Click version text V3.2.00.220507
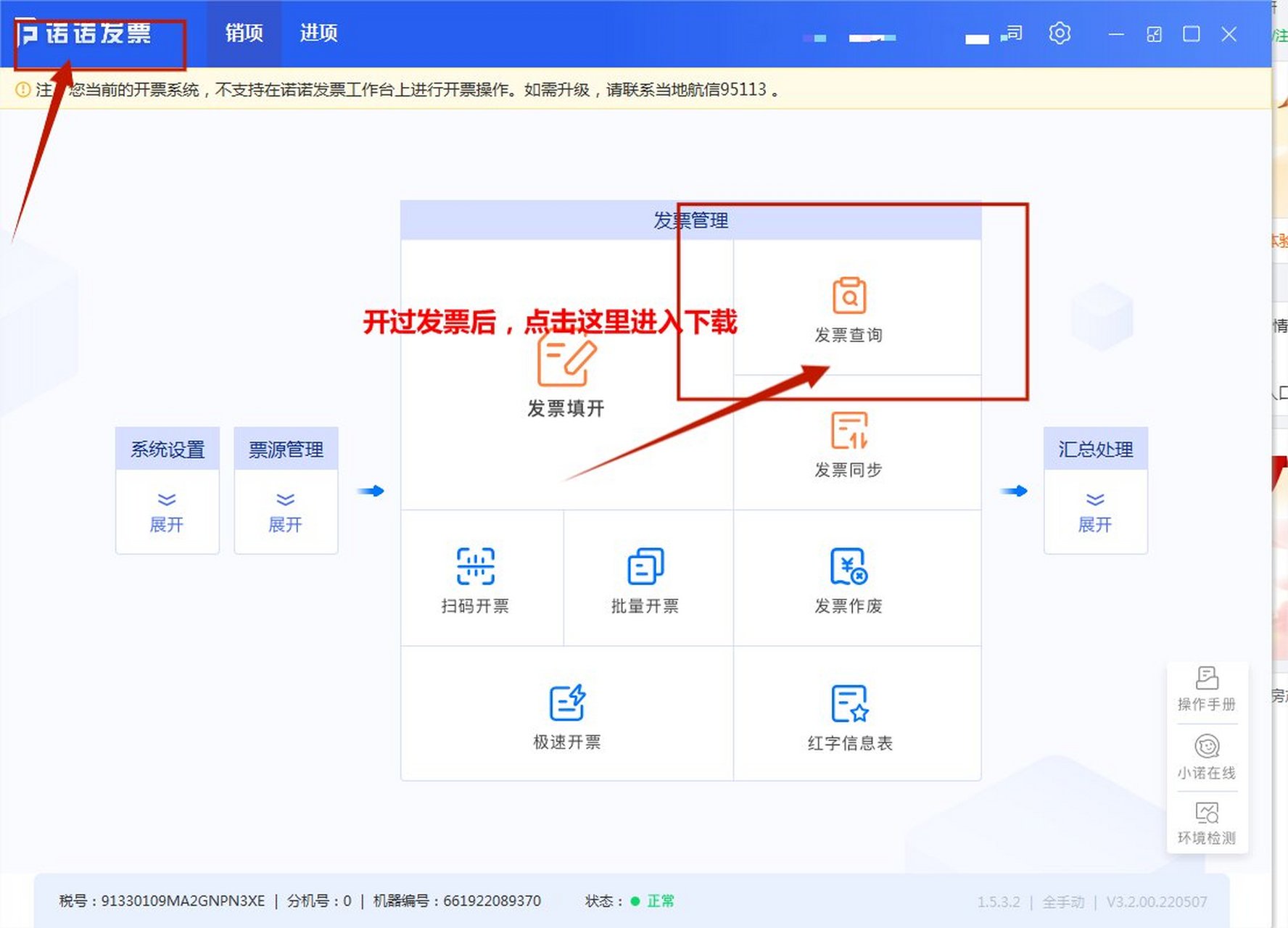The image size is (1288, 928). (1157, 902)
